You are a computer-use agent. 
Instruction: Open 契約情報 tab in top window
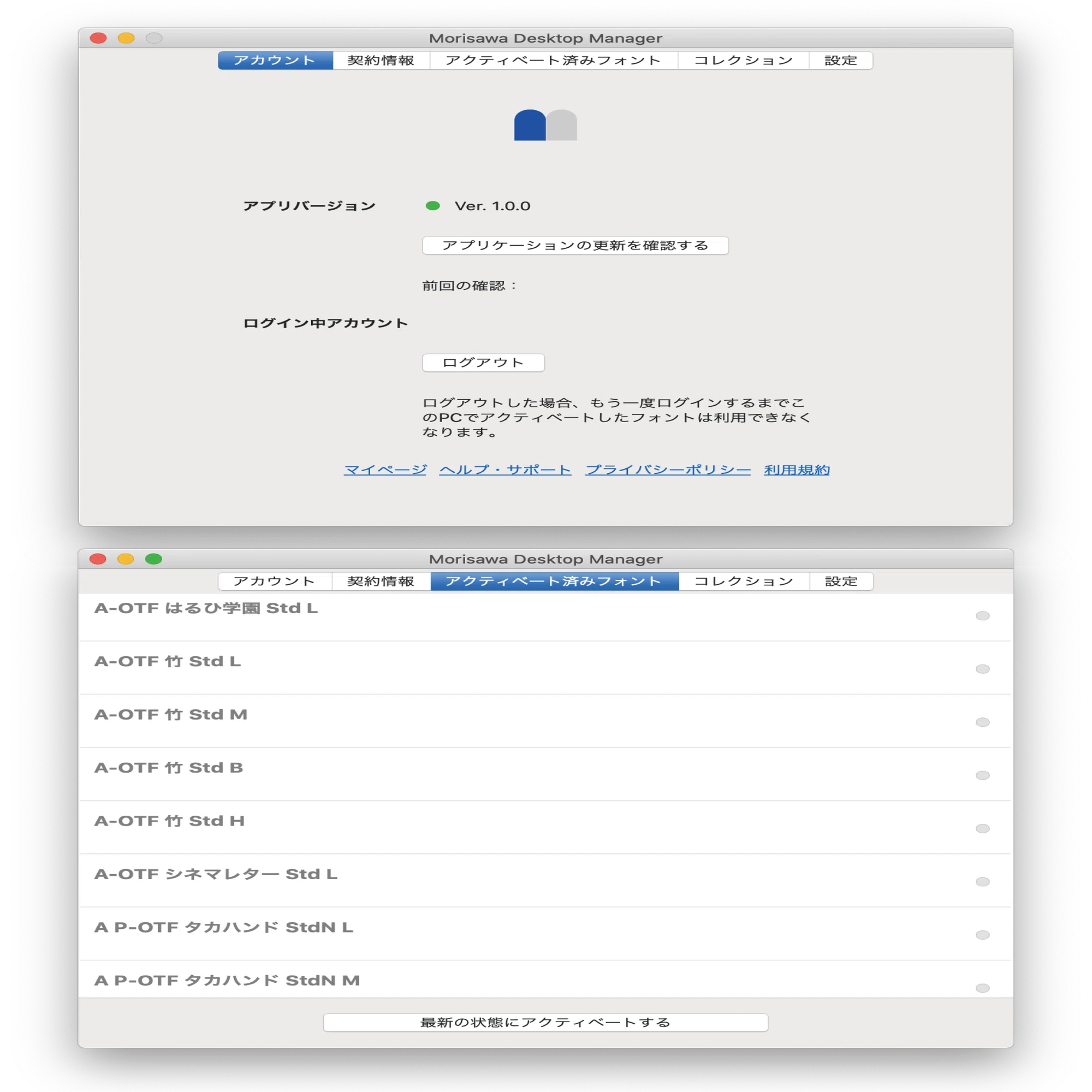point(381,61)
